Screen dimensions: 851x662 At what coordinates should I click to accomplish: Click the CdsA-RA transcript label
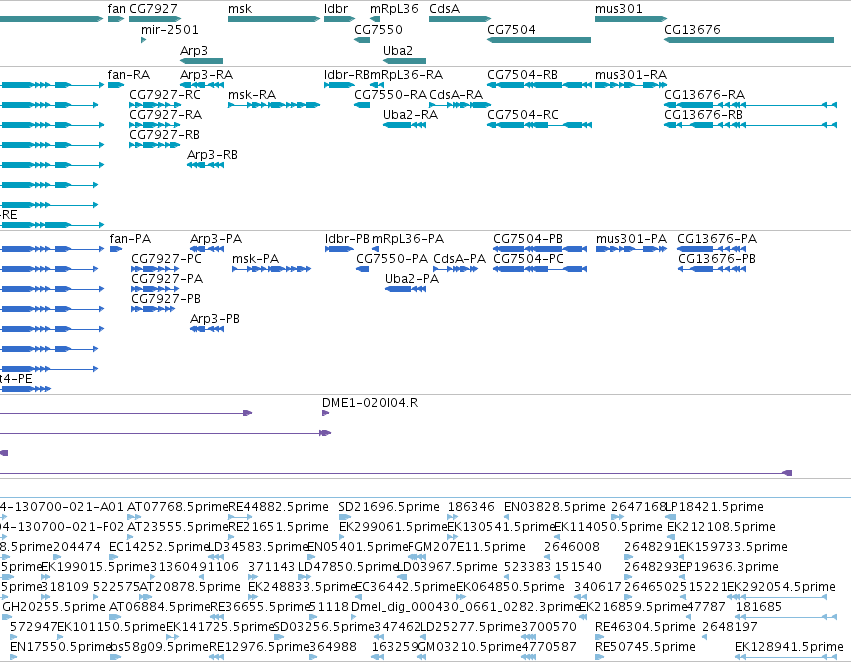(x=456, y=94)
